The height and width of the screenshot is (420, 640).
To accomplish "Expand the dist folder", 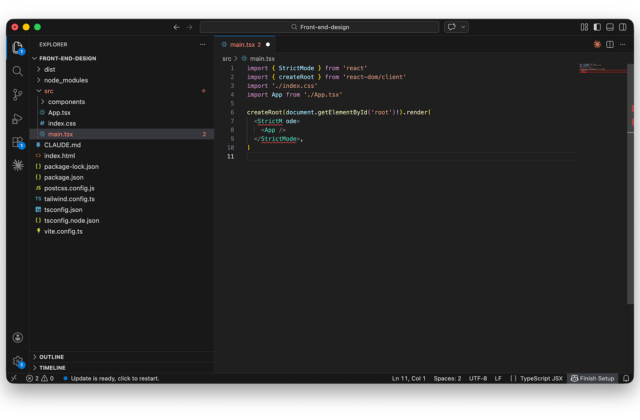I will tap(122, 69).
